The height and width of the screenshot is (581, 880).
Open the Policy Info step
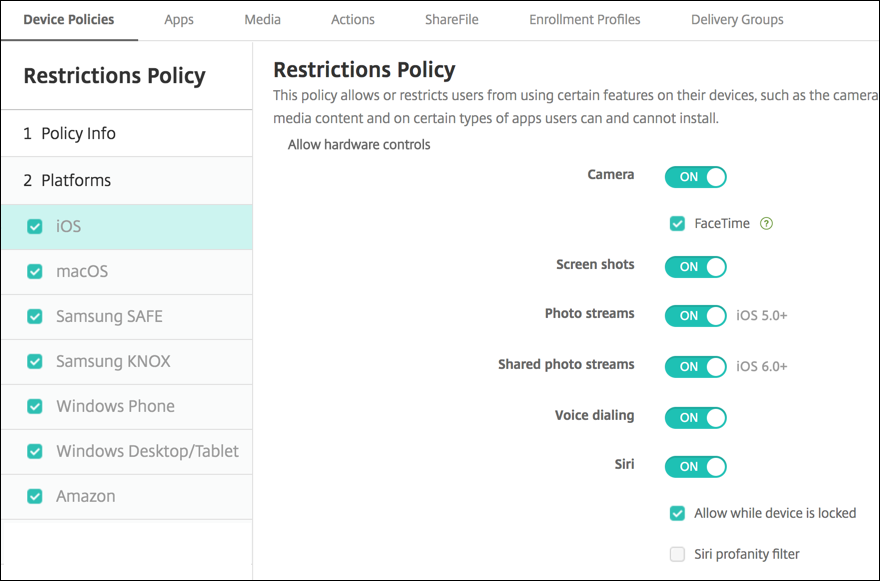tap(78, 133)
